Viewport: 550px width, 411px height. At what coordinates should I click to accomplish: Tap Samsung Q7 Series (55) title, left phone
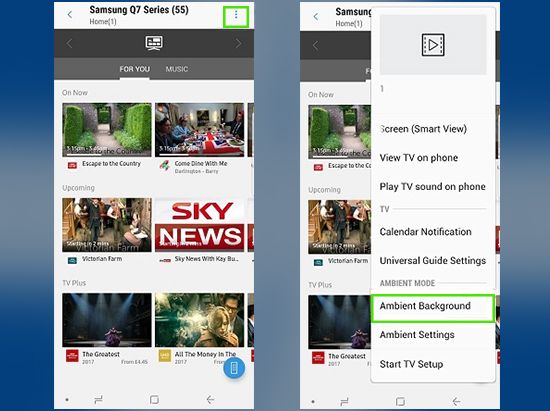pos(139,10)
